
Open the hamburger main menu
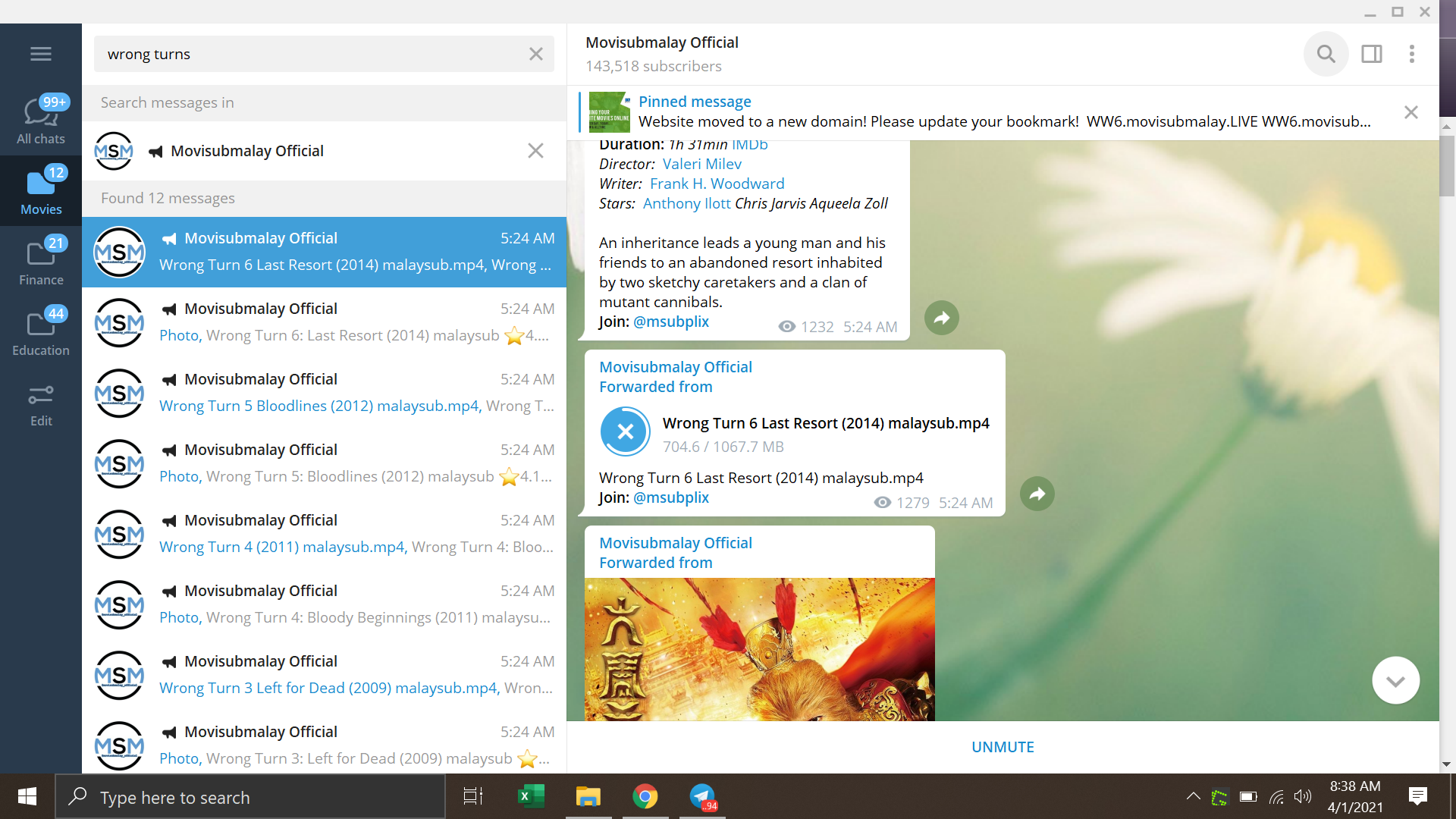pos(41,54)
